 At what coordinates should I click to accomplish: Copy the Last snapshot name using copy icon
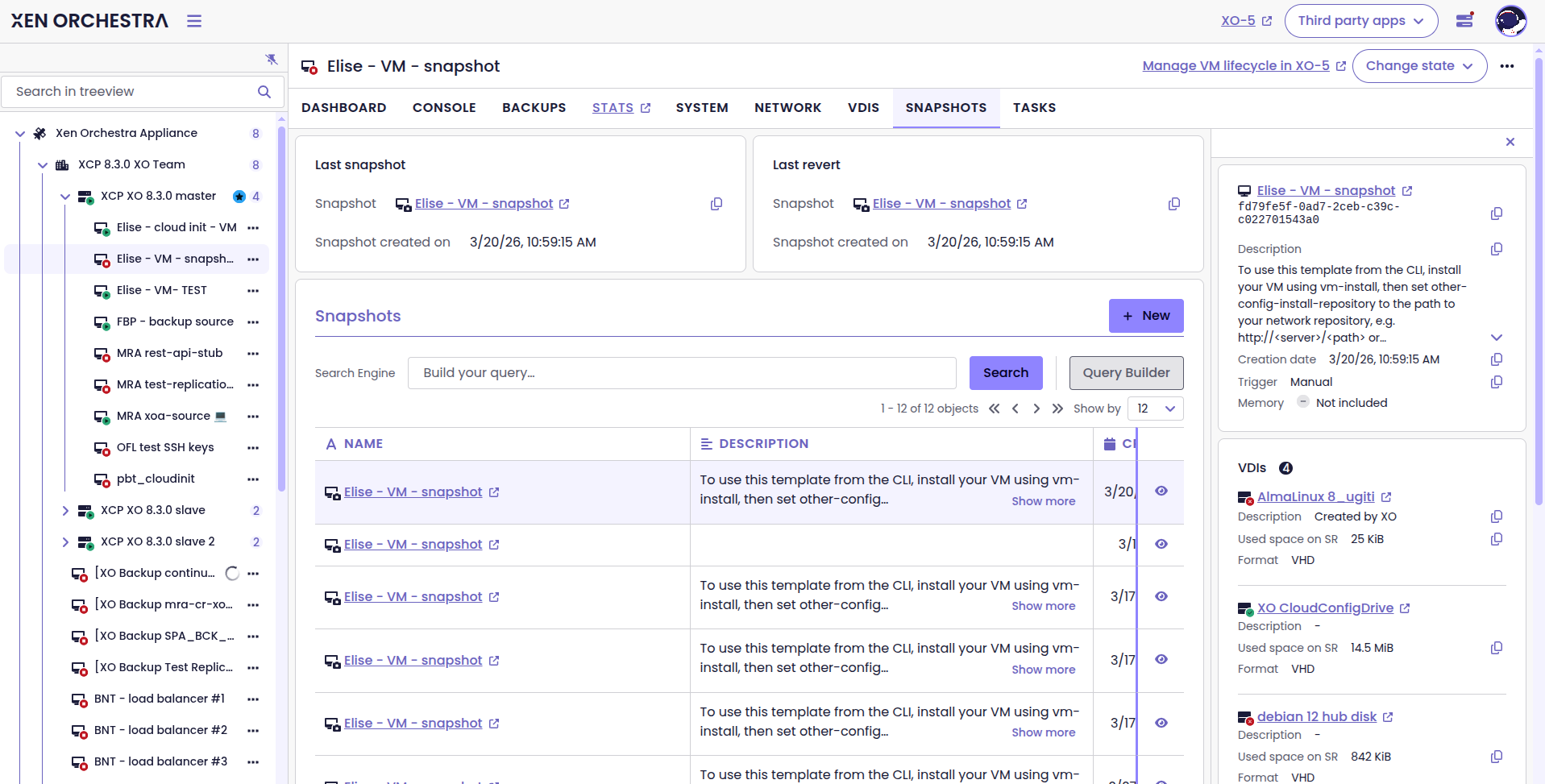coord(716,204)
